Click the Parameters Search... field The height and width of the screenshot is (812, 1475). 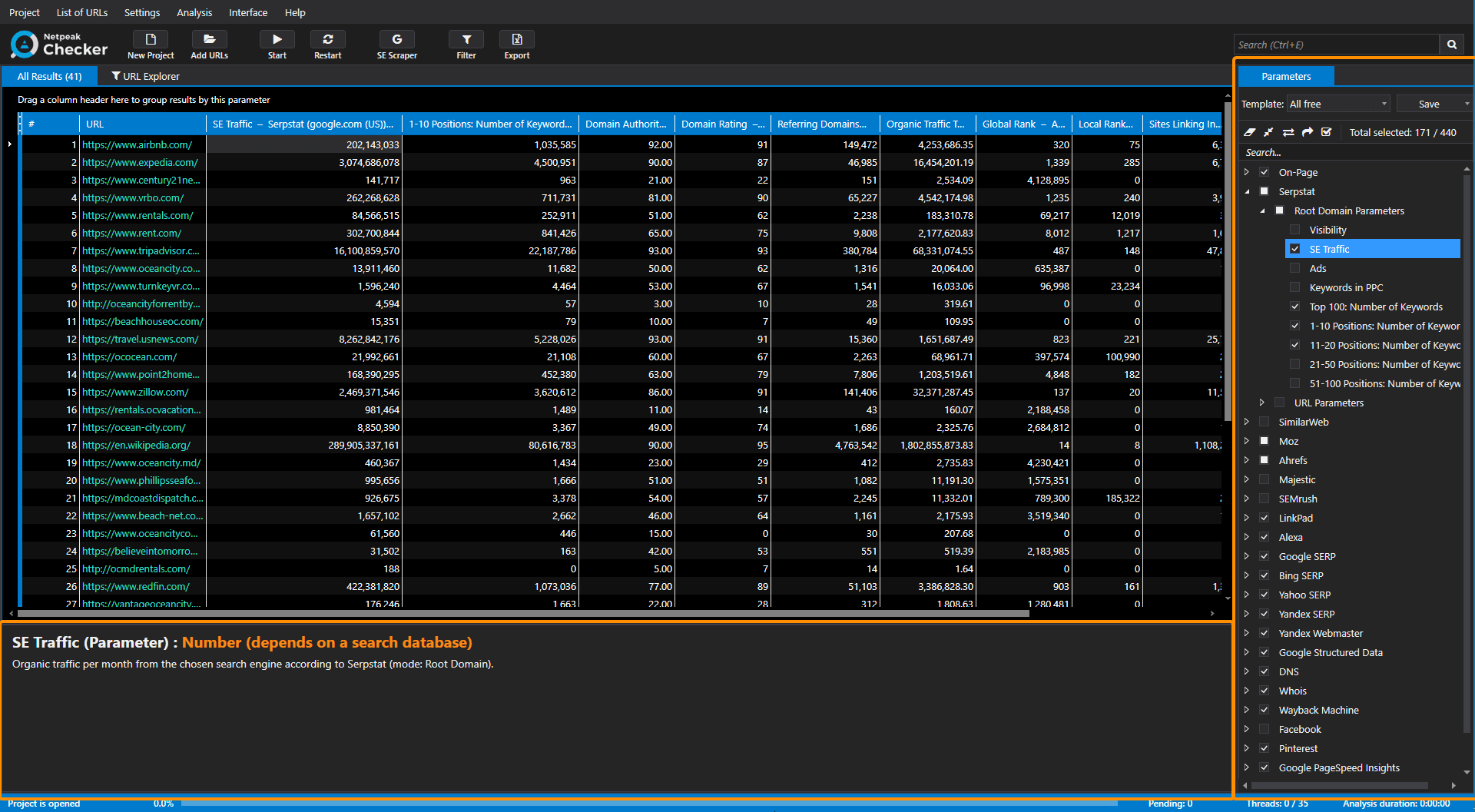(x=1352, y=152)
